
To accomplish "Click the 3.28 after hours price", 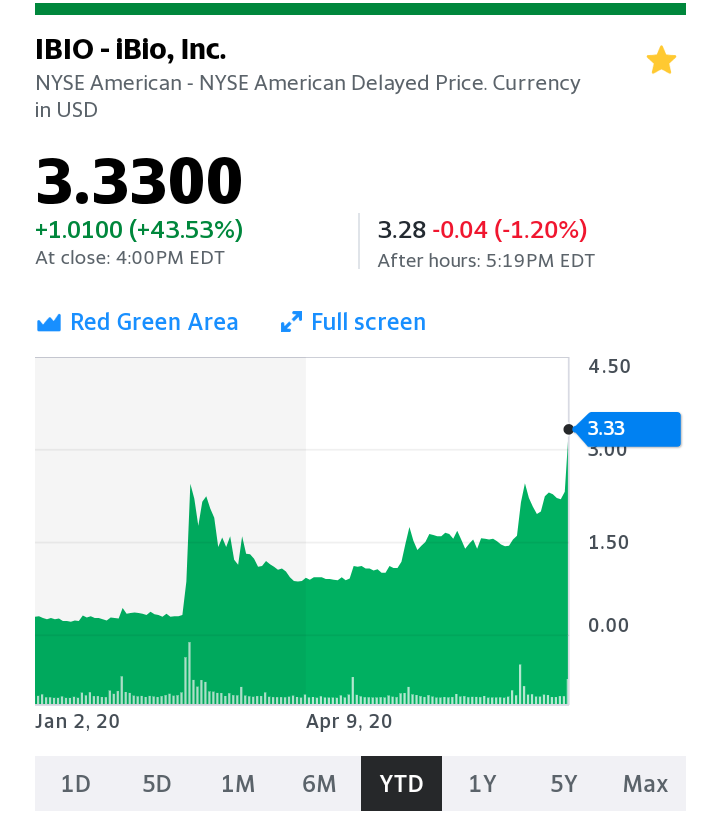I will [x=402, y=230].
